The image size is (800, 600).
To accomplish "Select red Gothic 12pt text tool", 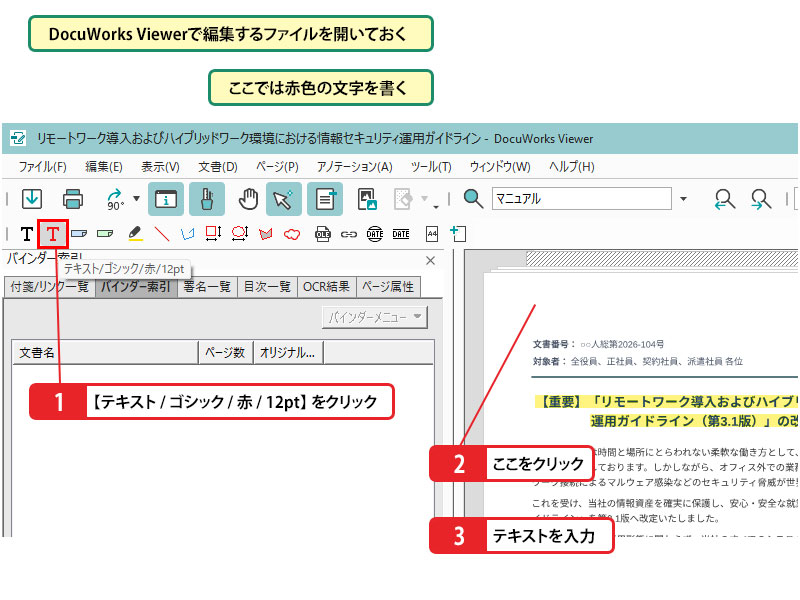I will 53,234.
